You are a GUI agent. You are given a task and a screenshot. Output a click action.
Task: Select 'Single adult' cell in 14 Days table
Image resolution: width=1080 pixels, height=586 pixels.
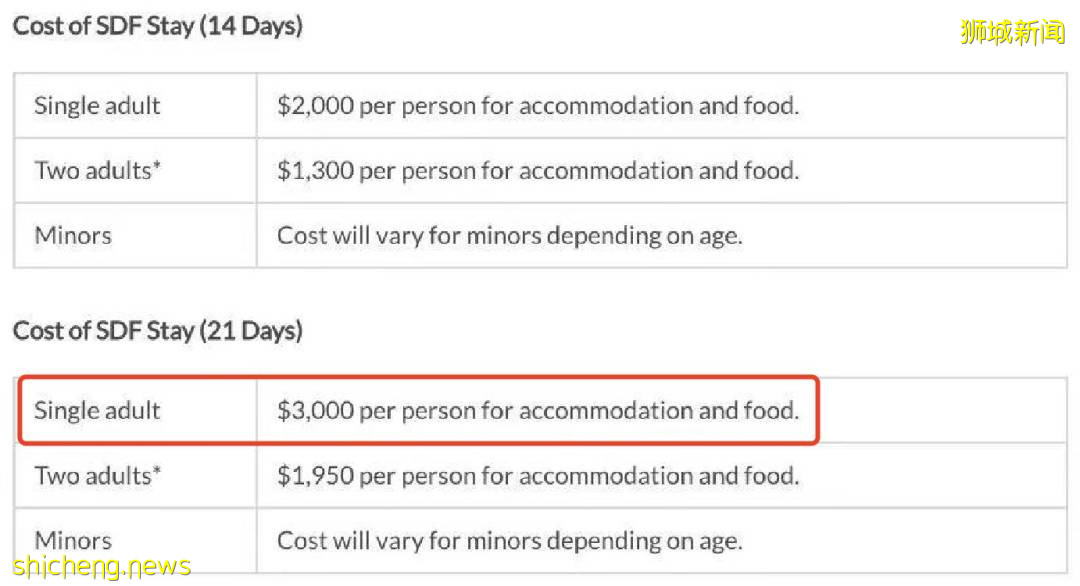[97, 106]
